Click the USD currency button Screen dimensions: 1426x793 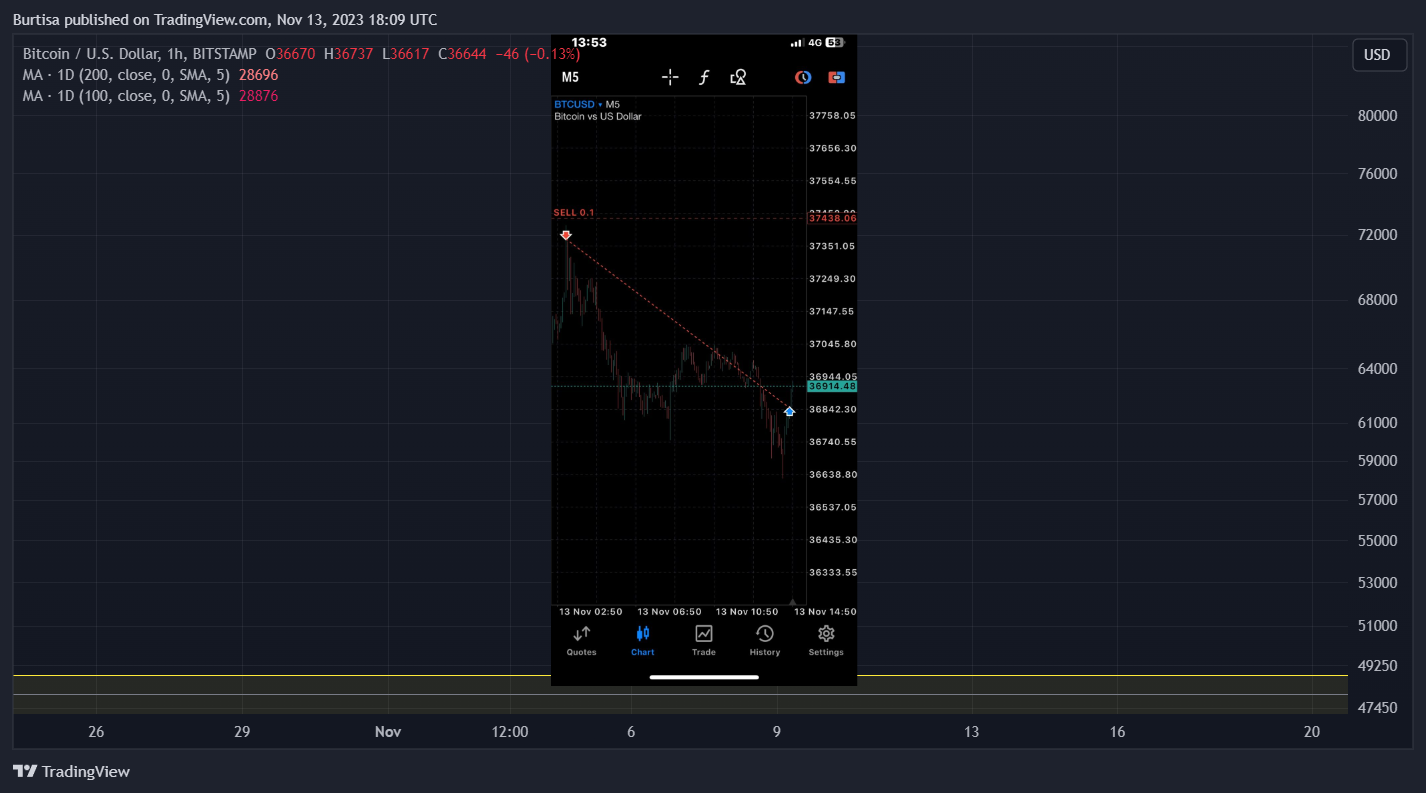tap(1378, 54)
